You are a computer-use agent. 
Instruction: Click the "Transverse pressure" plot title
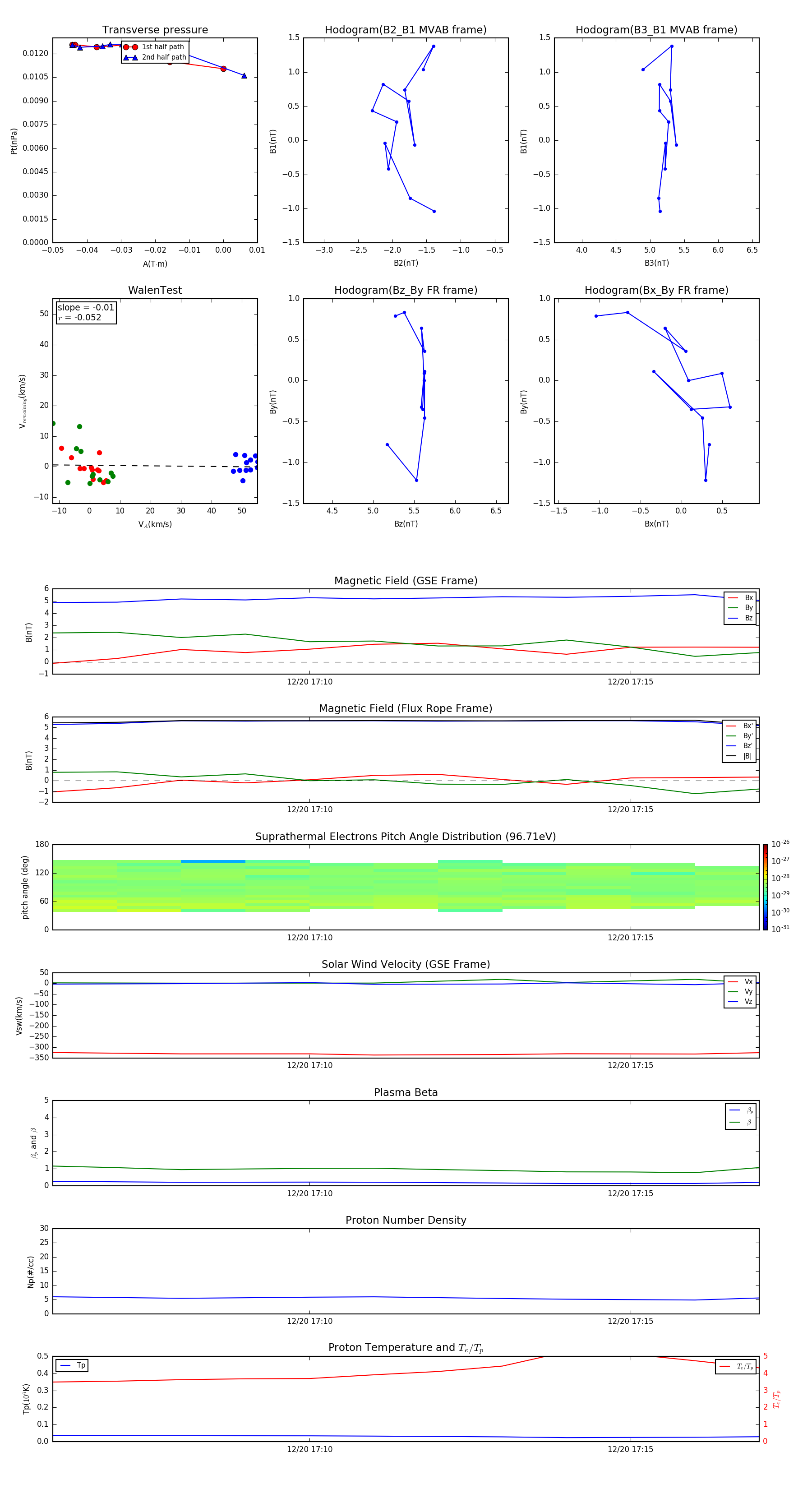click(x=155, y=30)
